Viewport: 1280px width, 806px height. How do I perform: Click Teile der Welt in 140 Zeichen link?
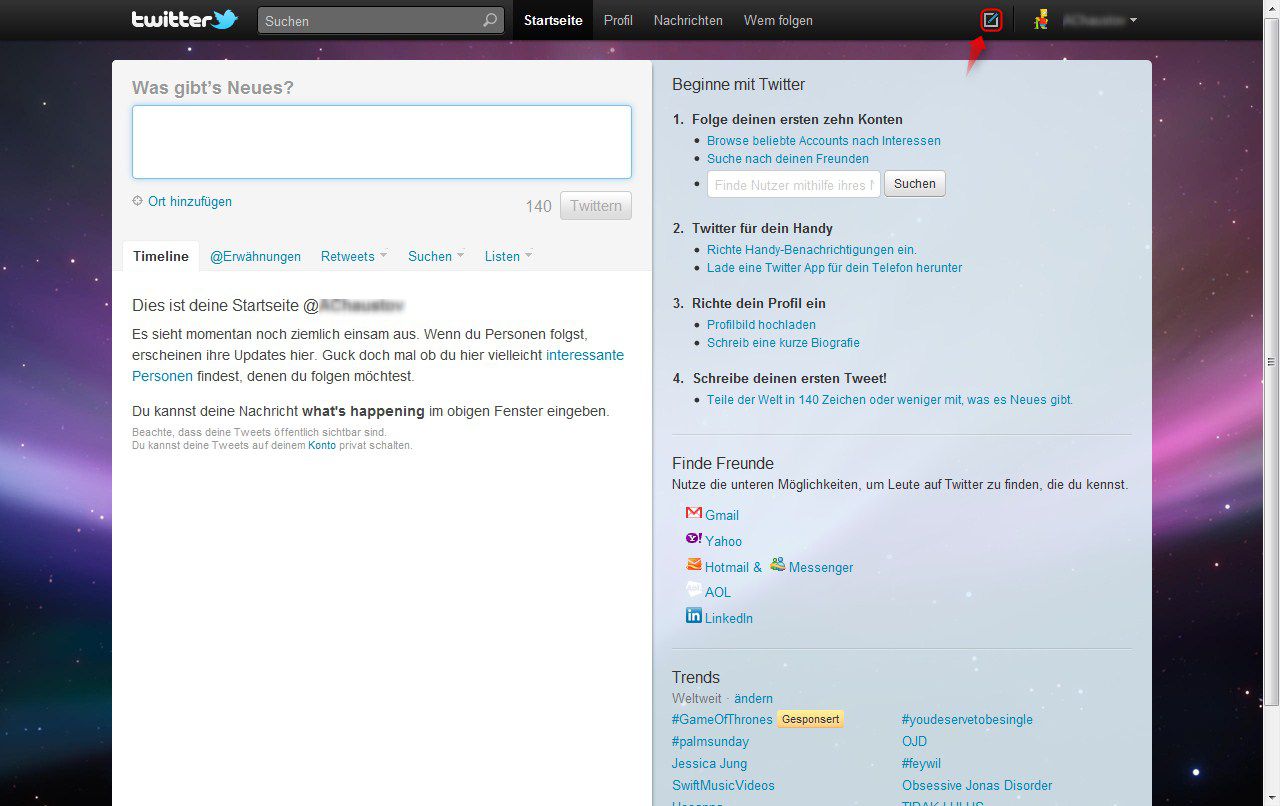click(x=890, y=400)
